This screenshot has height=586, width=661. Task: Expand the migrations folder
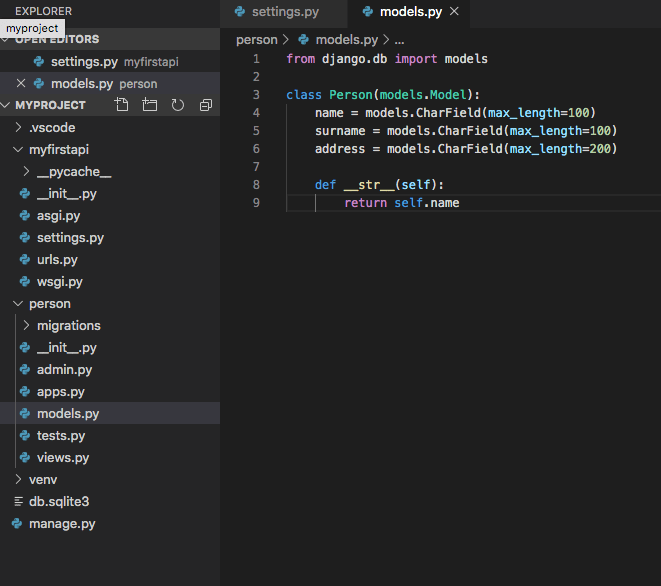[26, 325]
